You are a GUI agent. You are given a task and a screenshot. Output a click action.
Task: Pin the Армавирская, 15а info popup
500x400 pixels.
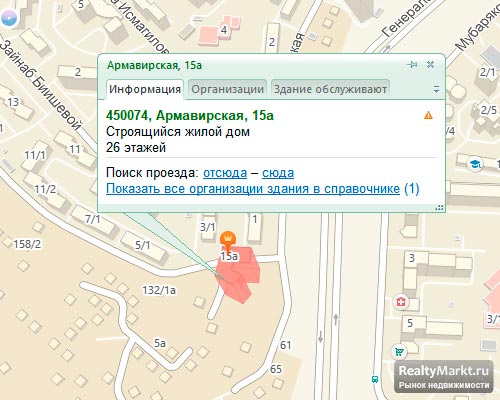[x=412, y=64]
